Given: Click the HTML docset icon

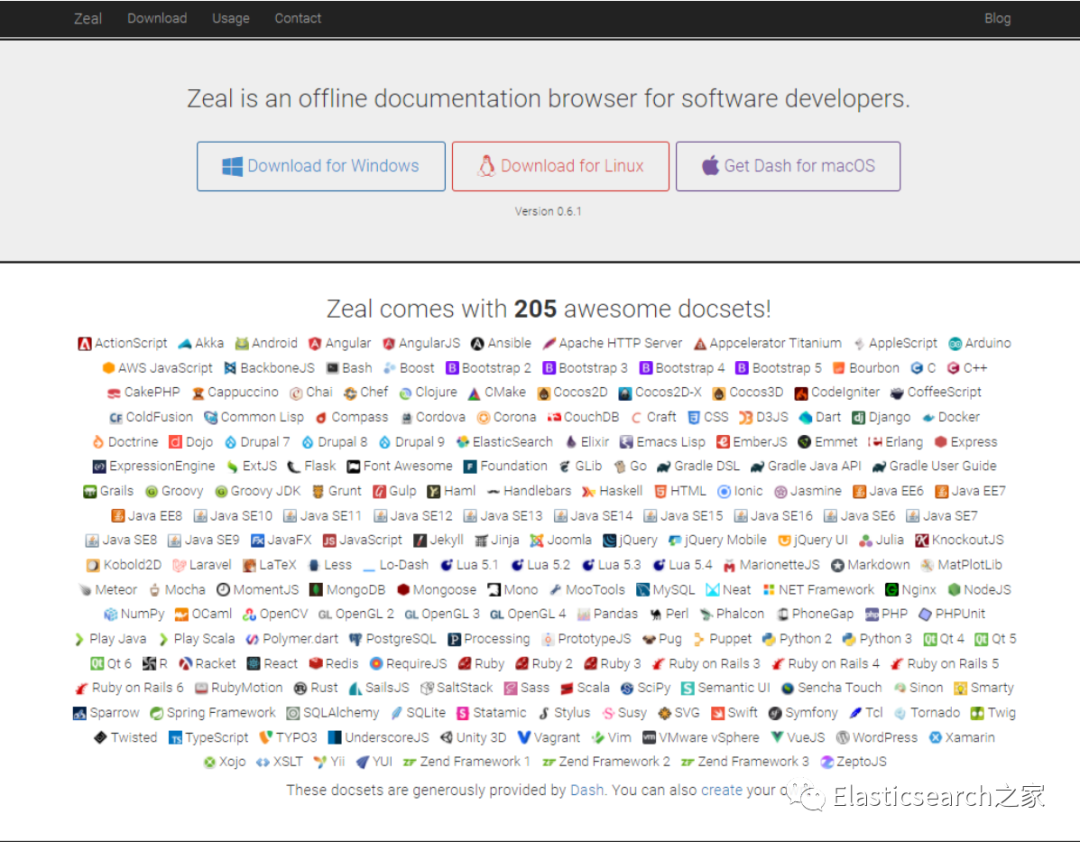Looking at the screenshot, I should tap(661, 492).
